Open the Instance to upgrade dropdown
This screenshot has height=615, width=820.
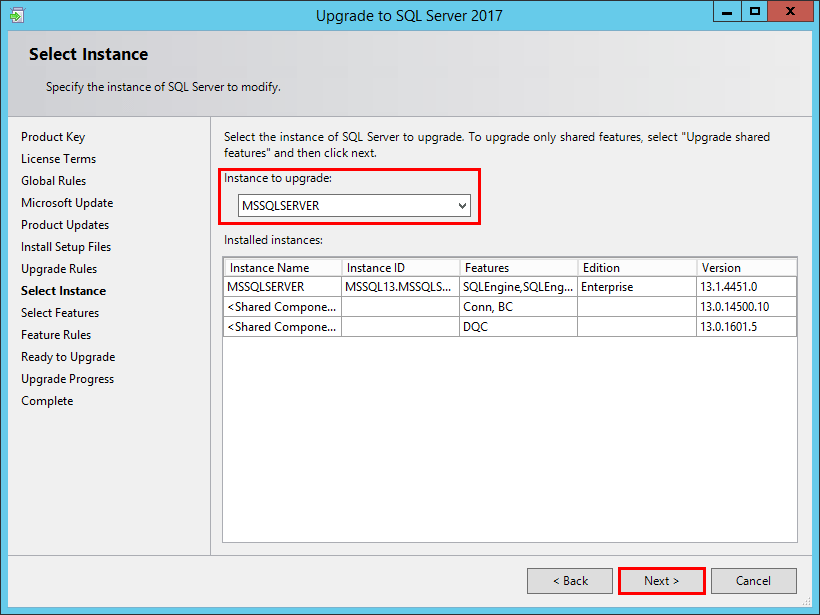[x=354, y=206]
